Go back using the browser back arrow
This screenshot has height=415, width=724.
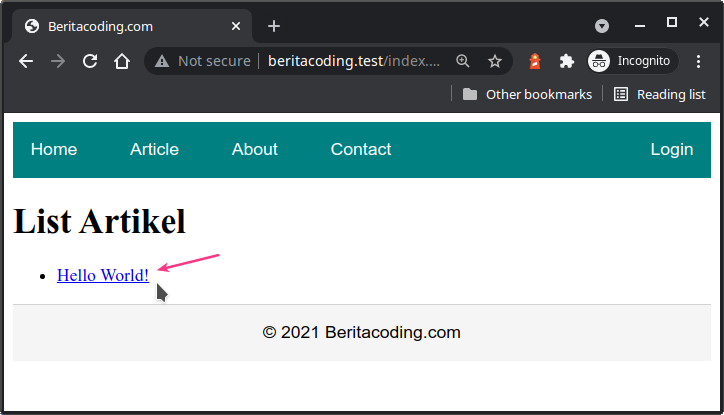(26, 61)
